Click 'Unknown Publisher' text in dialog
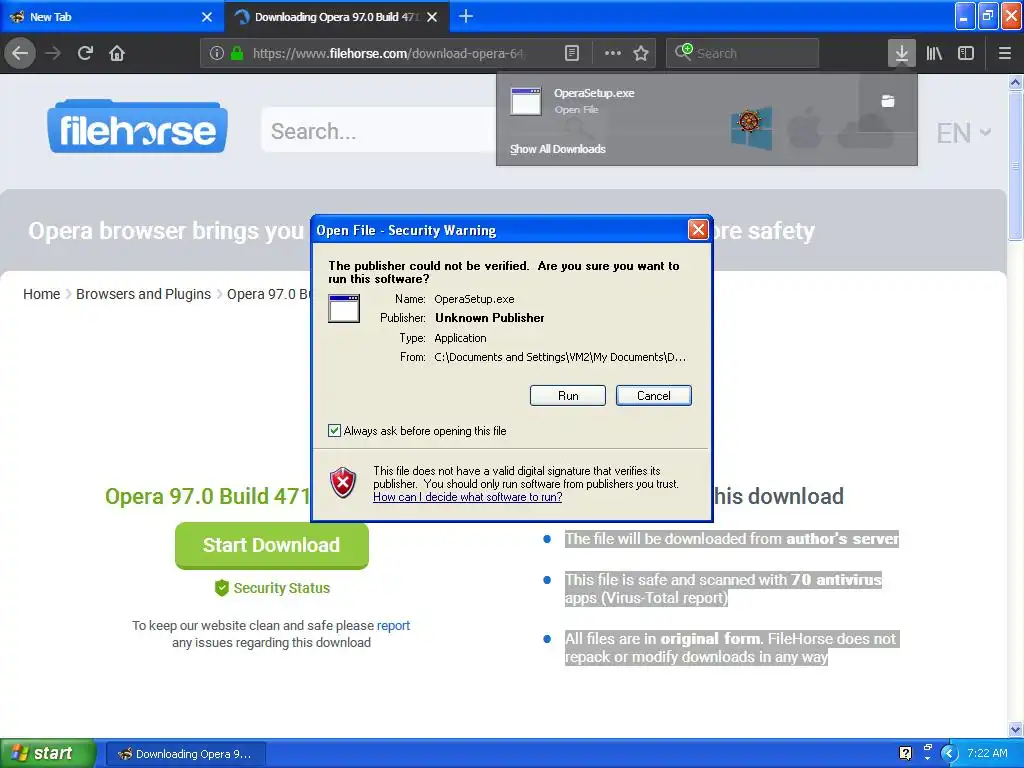This screenshot has height=768, width=1024. (x=489, y=318)
